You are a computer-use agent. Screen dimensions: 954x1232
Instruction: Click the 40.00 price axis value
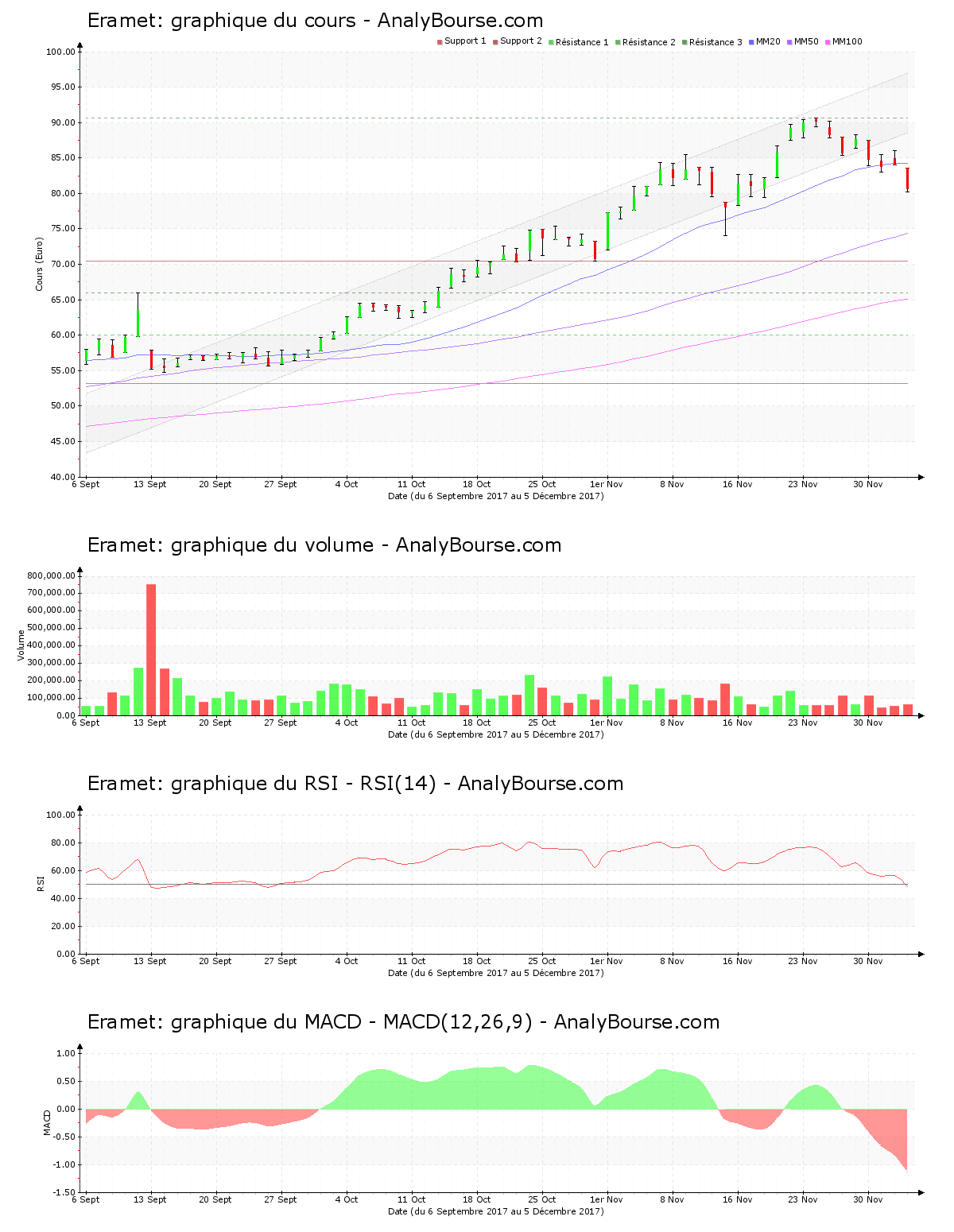coord(64,477)
